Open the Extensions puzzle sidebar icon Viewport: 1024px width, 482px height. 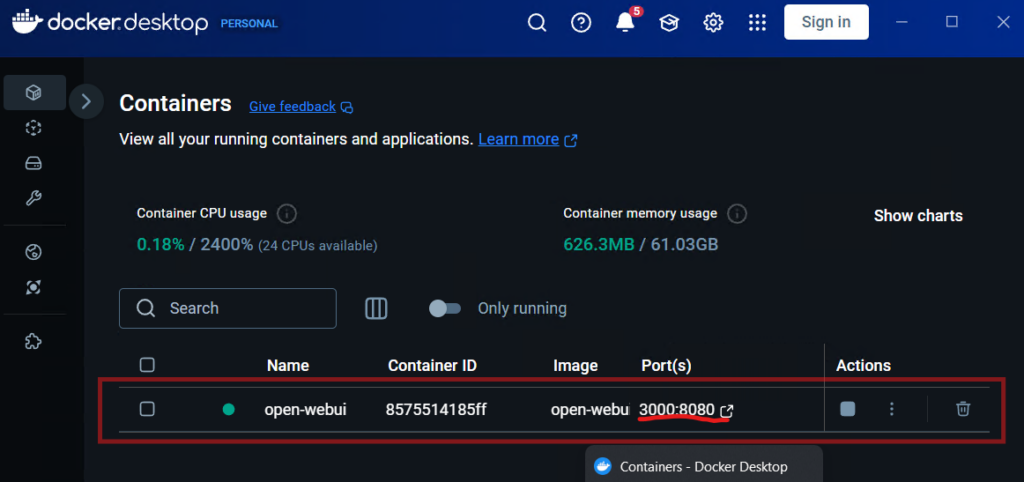(x=33, y=341)
